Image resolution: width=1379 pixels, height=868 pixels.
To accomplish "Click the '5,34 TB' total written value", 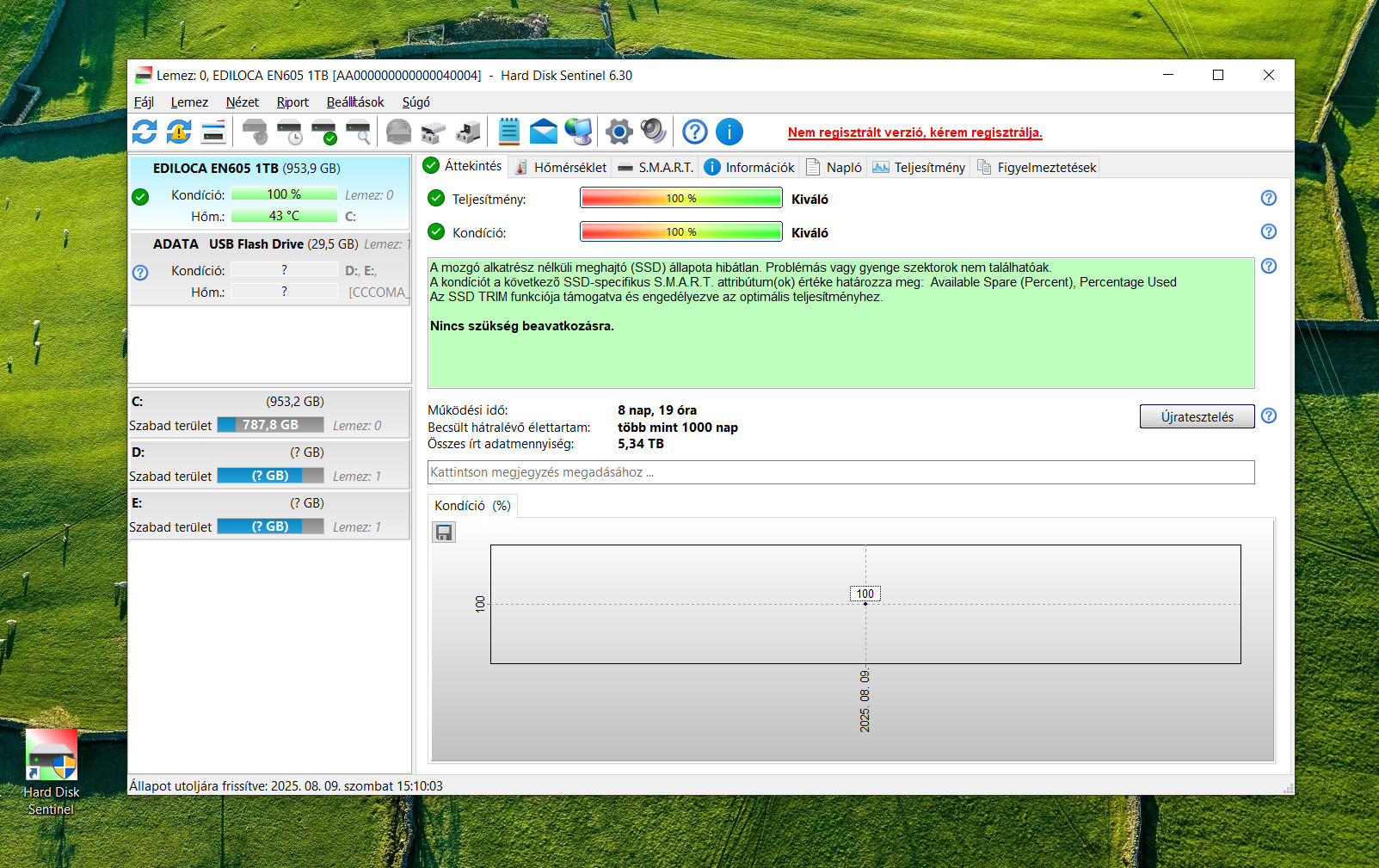I will (641, 444).
